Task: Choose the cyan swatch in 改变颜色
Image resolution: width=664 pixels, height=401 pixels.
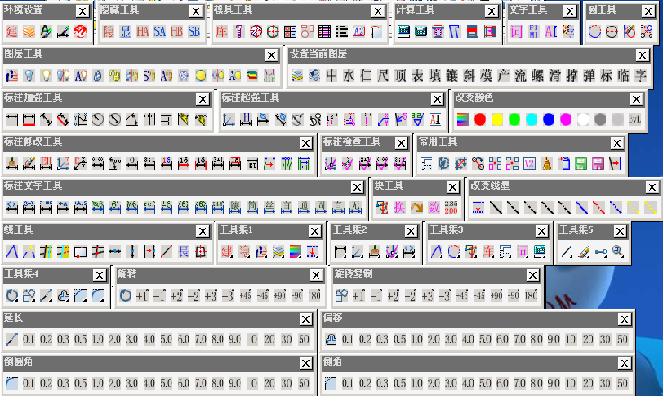Action: pos(531,120)
